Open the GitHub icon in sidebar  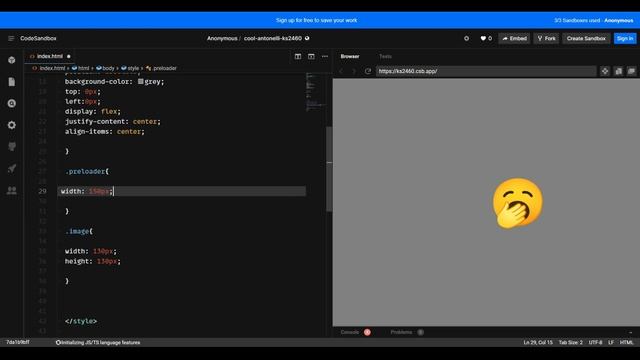point(12,147)
